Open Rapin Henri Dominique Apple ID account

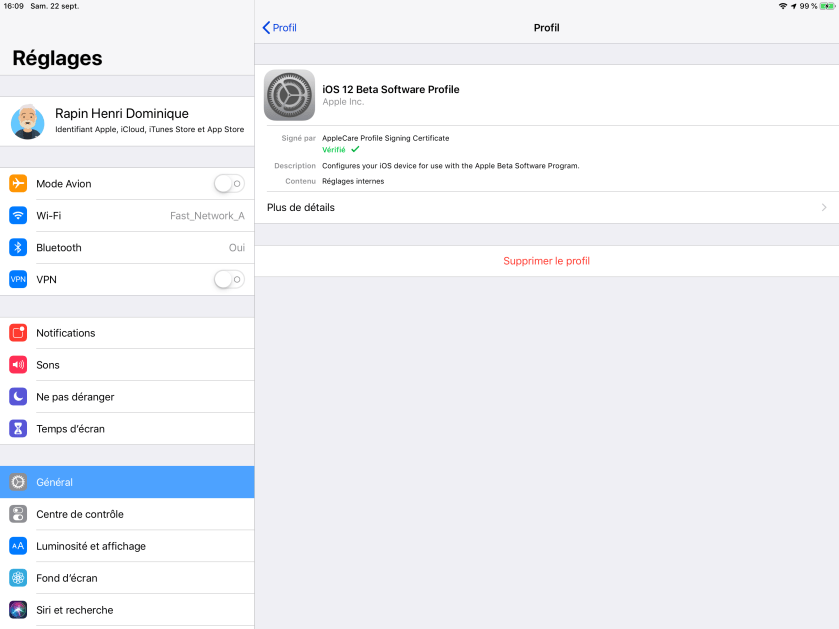(127, 121)
